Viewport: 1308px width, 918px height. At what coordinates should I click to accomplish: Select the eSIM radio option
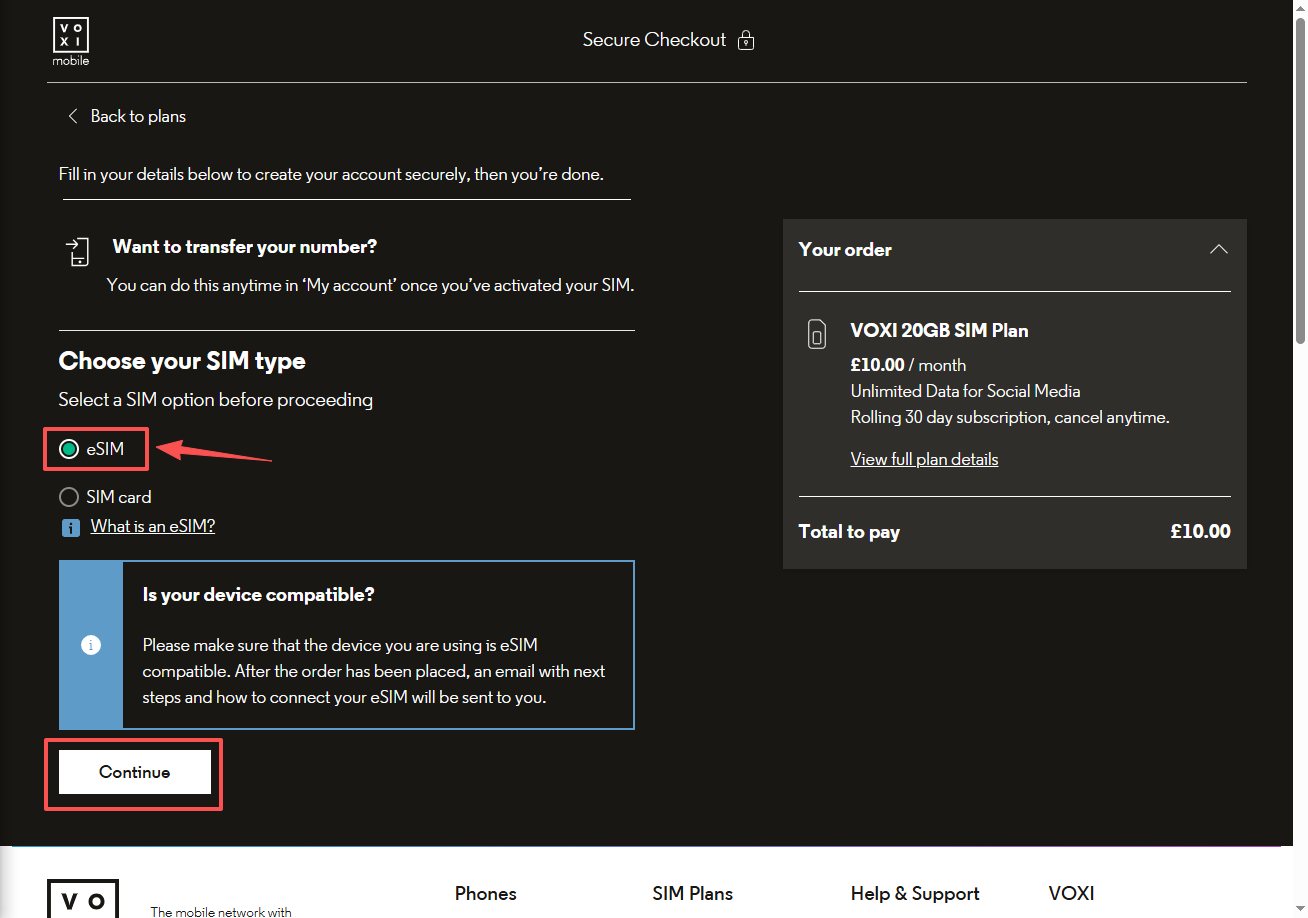(x=69, y=450)
